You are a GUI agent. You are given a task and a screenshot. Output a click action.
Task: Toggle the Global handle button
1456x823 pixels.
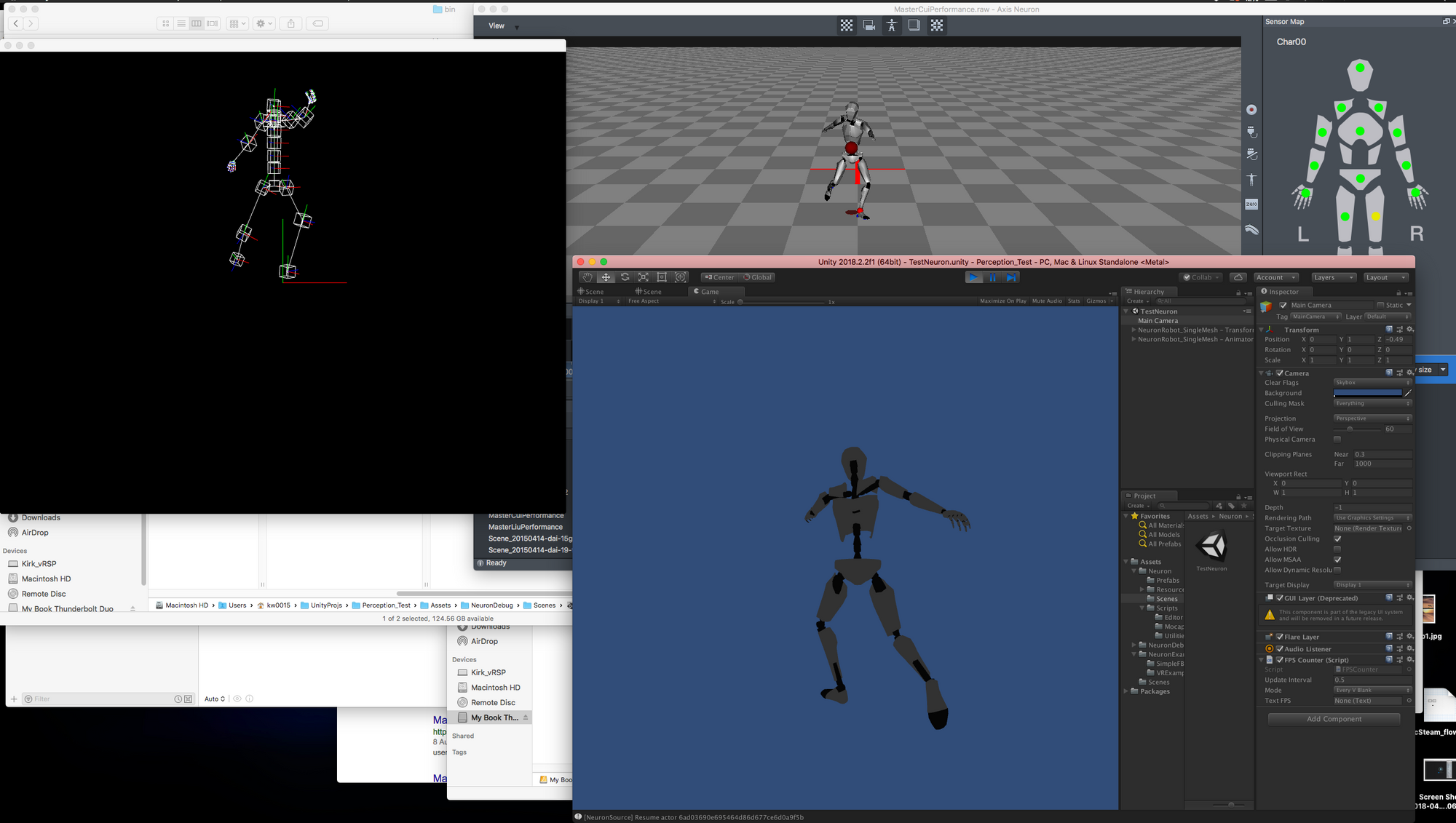coord(757,277)
